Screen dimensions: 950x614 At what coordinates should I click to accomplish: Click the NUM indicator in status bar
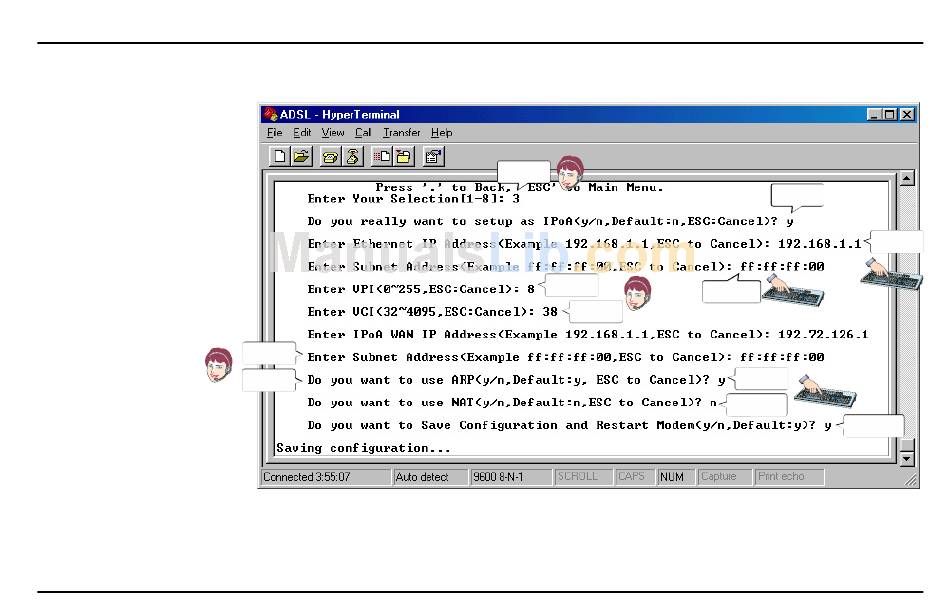[x=676, y=477]
